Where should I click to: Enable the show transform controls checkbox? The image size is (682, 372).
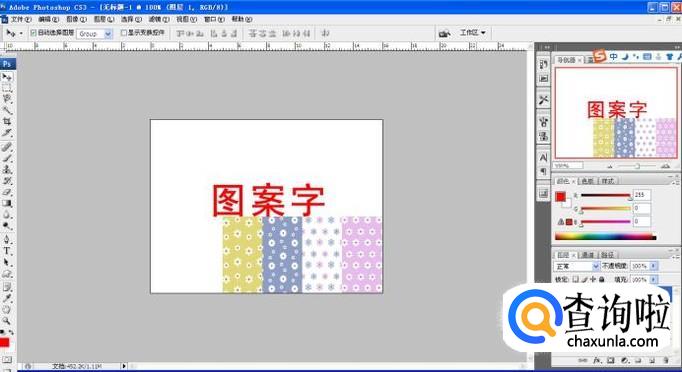point(124,33)
